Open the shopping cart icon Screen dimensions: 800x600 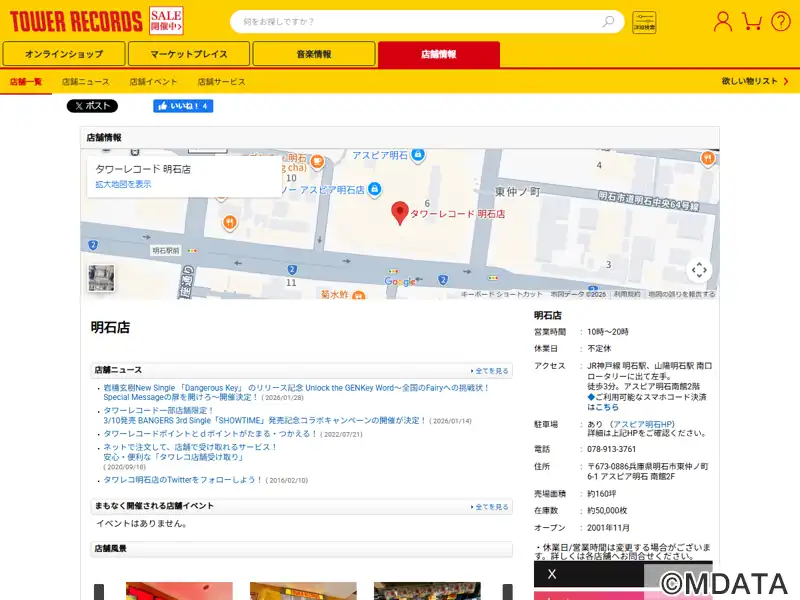[753, 21]
